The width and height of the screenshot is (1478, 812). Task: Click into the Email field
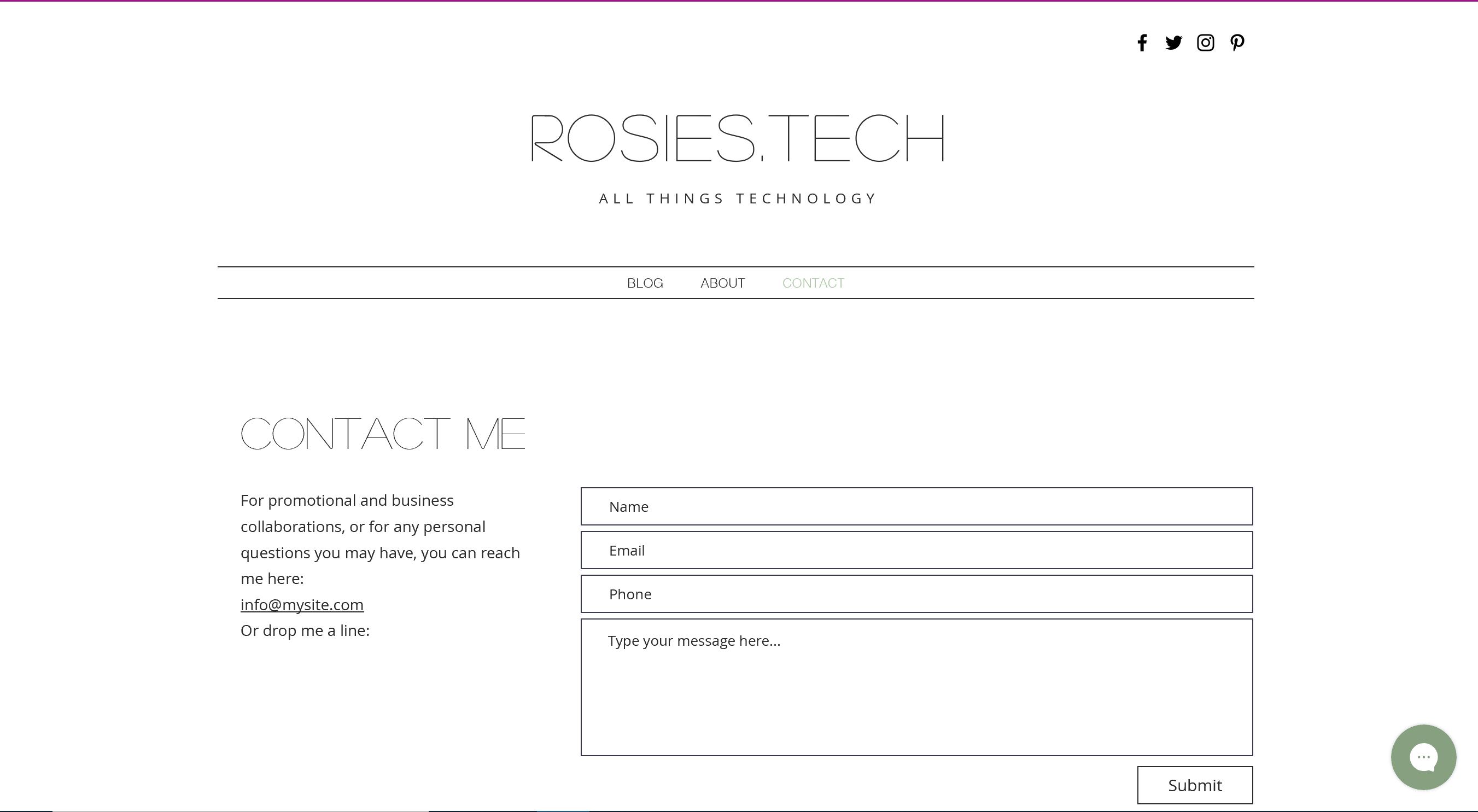tap(916, 550)
